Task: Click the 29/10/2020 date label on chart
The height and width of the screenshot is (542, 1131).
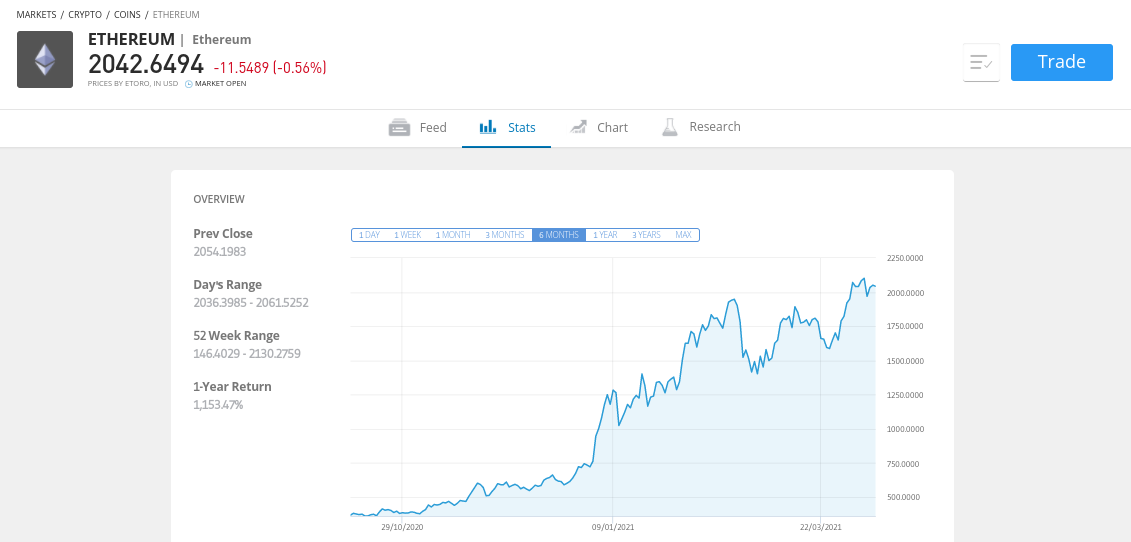Action: [402, 528]
